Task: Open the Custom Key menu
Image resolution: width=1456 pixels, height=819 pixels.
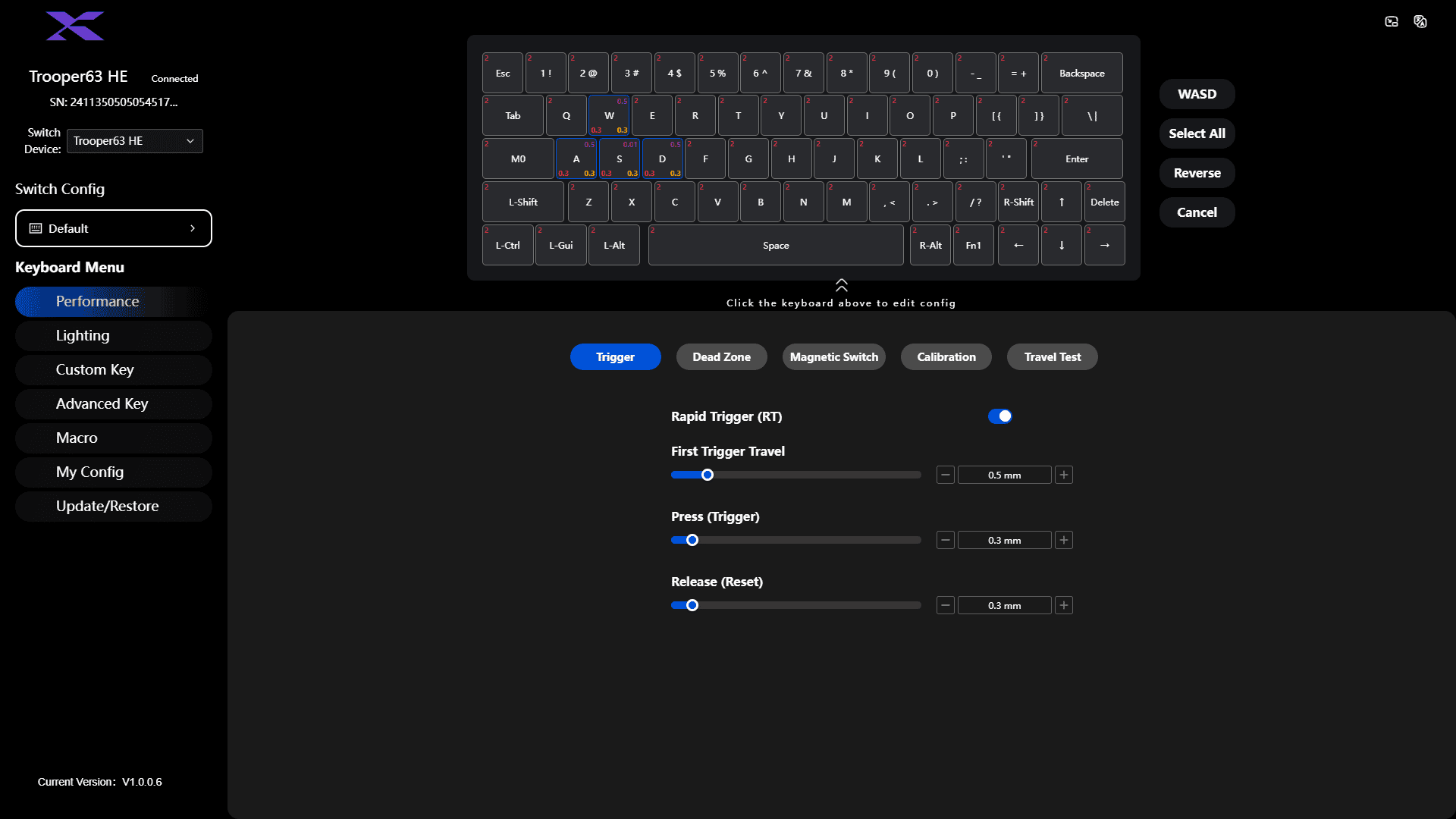Action: pos(114,370)
